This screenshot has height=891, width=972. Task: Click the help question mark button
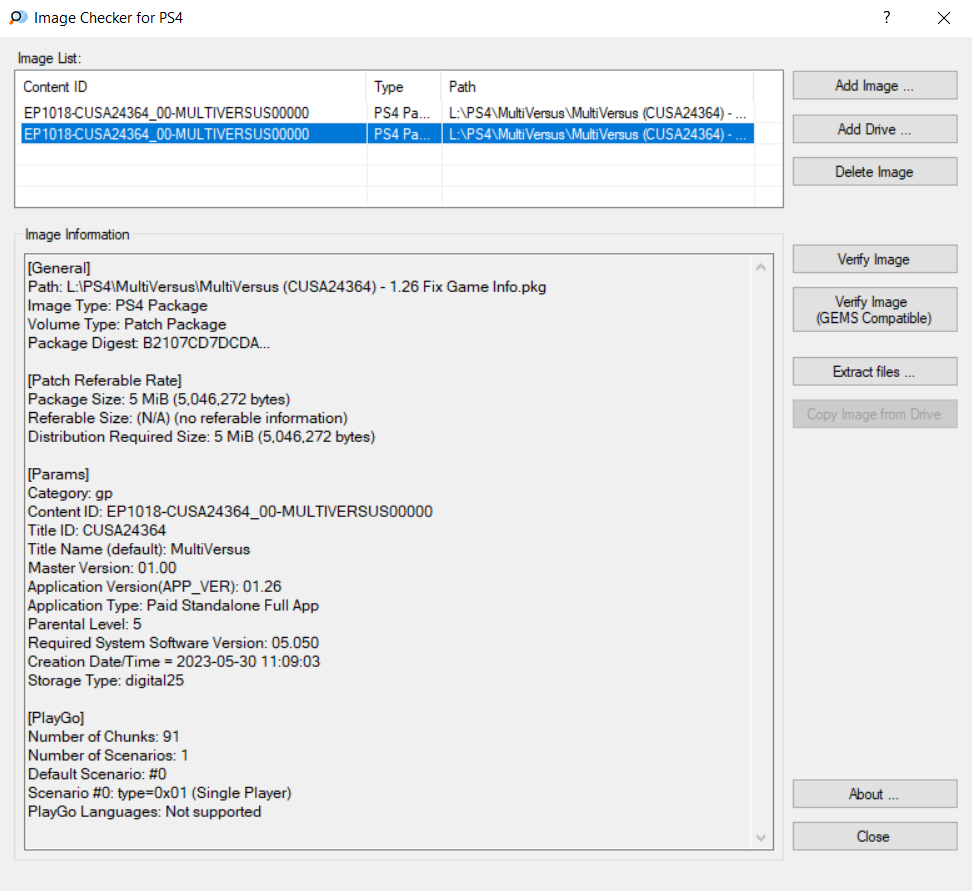pyautogui.click(x=886, y=18)
